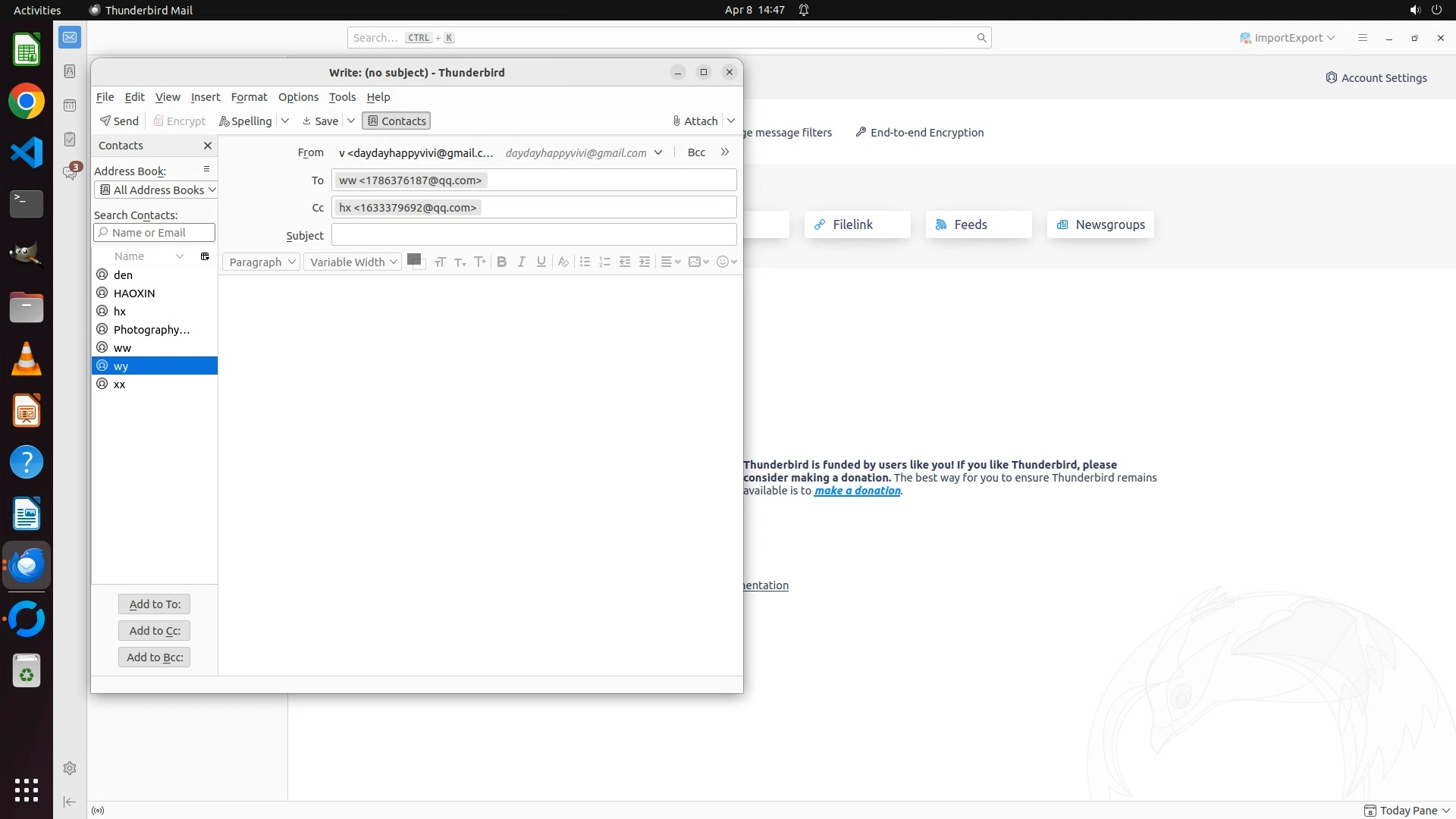Close the Contacts sidebar panel
The width and height of the screenshot is (1456, 819).
point(207,146)
